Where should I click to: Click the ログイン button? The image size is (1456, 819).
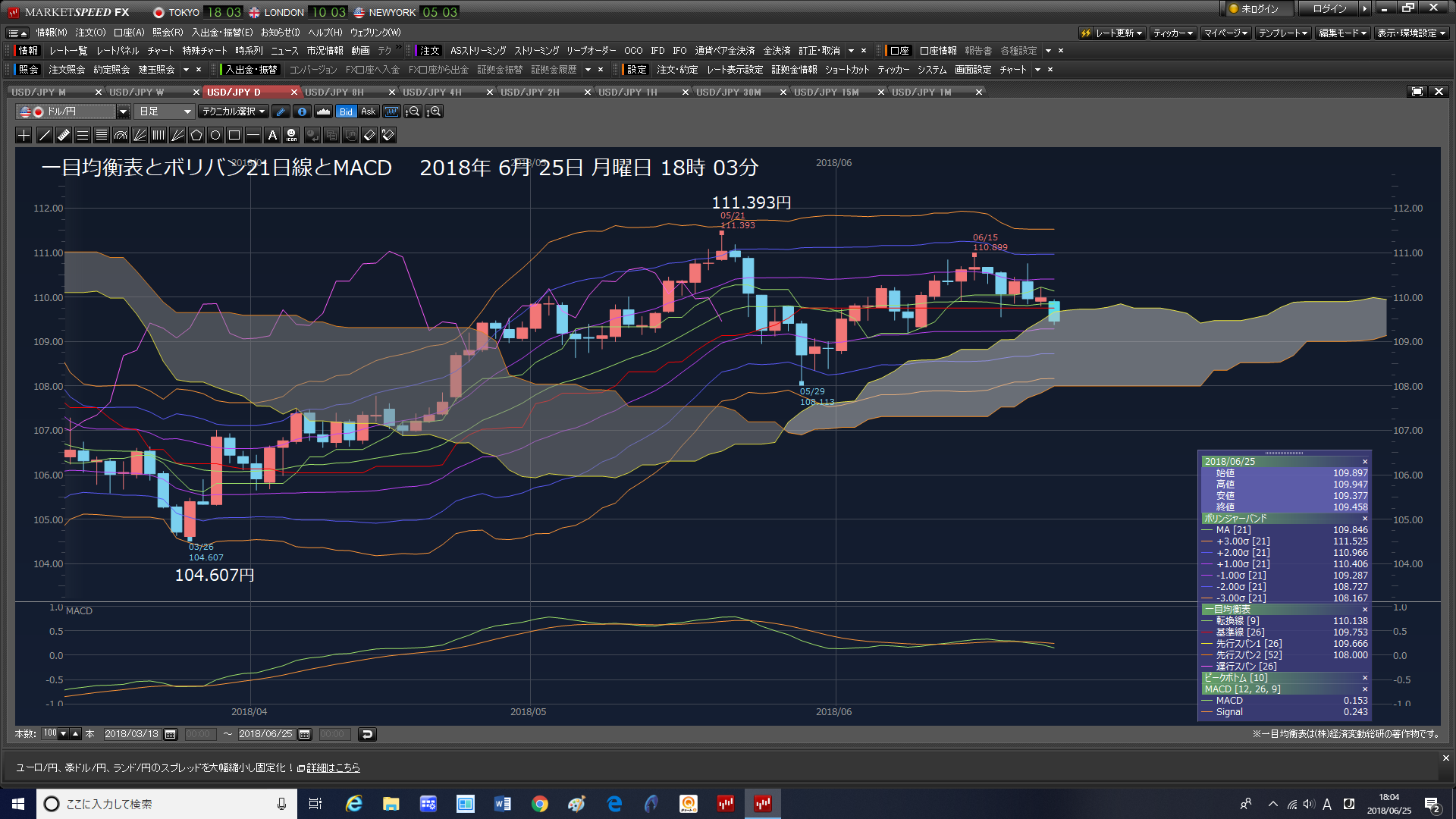[x=1329, y=9]
